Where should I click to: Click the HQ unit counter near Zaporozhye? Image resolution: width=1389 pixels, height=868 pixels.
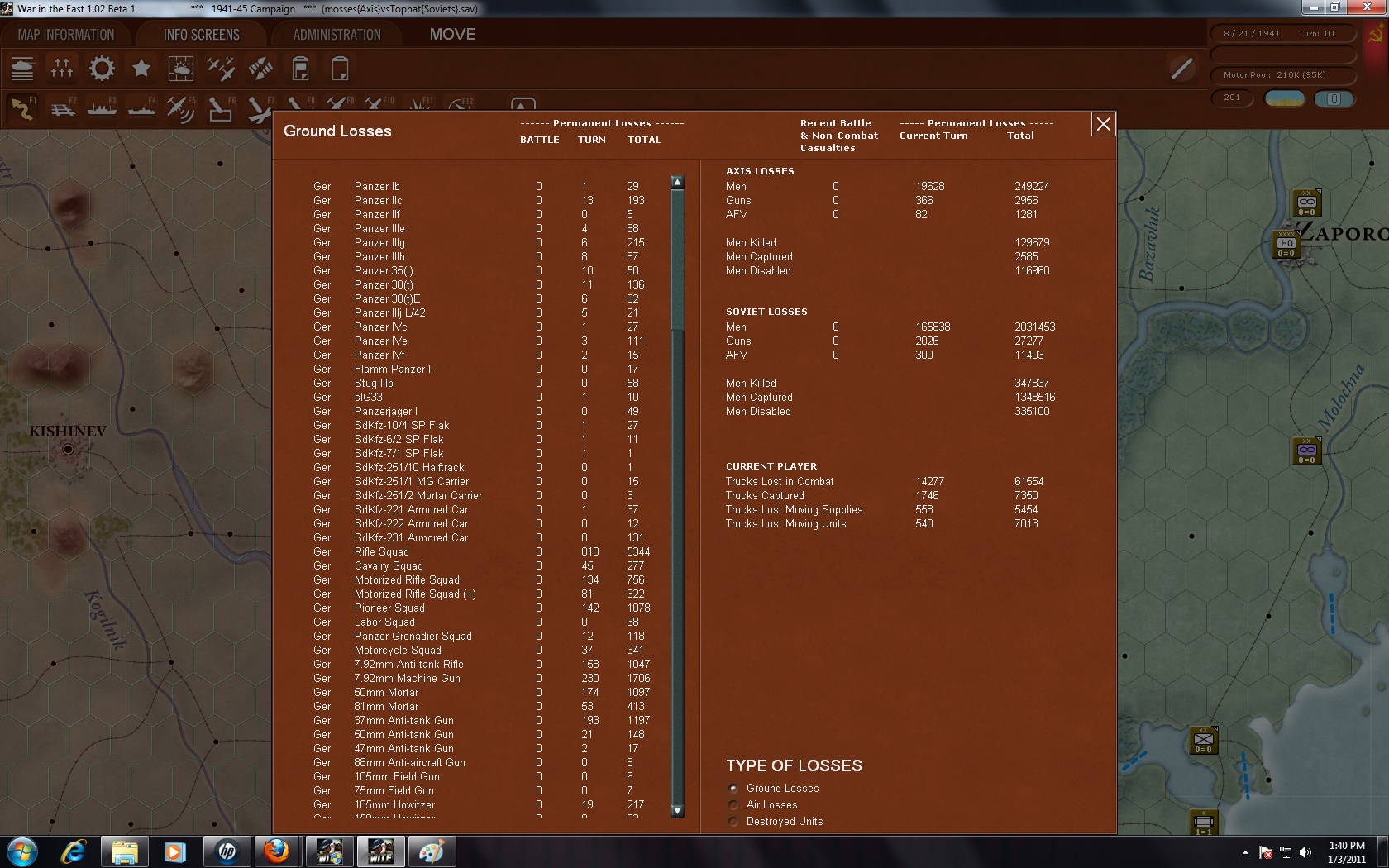[1286, 245]
